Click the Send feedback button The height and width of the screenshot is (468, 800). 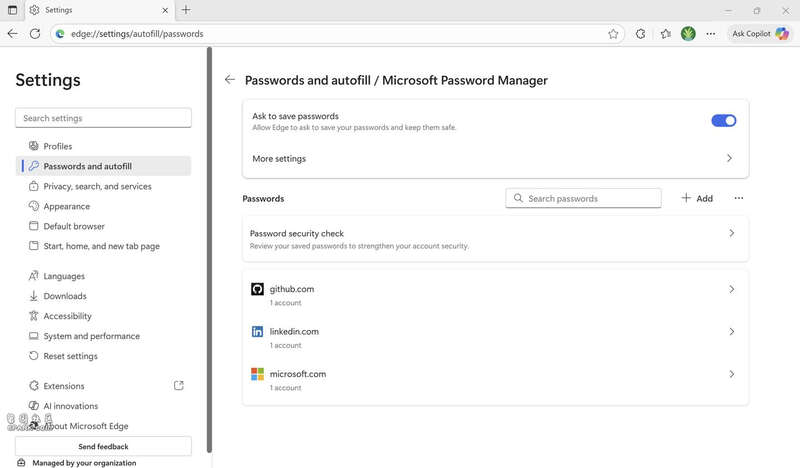coord(103,446)
